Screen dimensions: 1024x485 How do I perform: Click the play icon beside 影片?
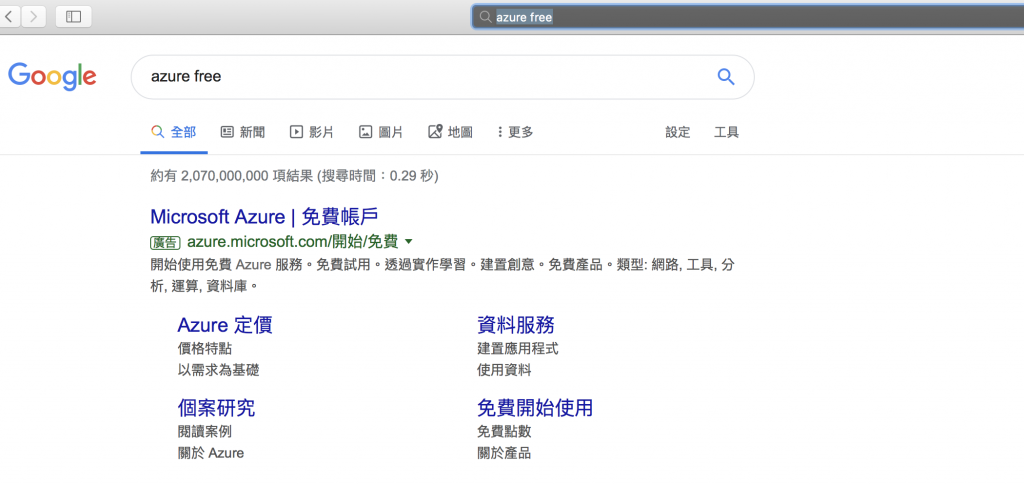296,132
